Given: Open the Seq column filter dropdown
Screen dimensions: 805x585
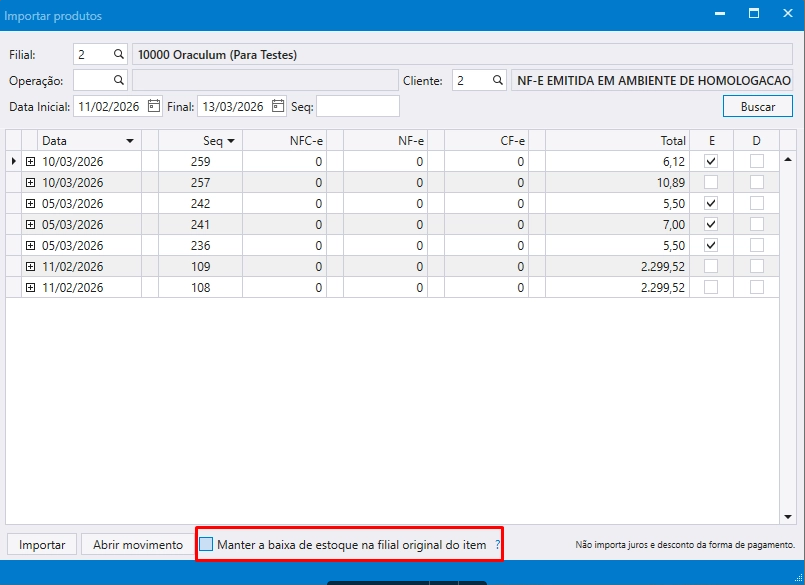Looking at the screenshot, I should (231, 141).
